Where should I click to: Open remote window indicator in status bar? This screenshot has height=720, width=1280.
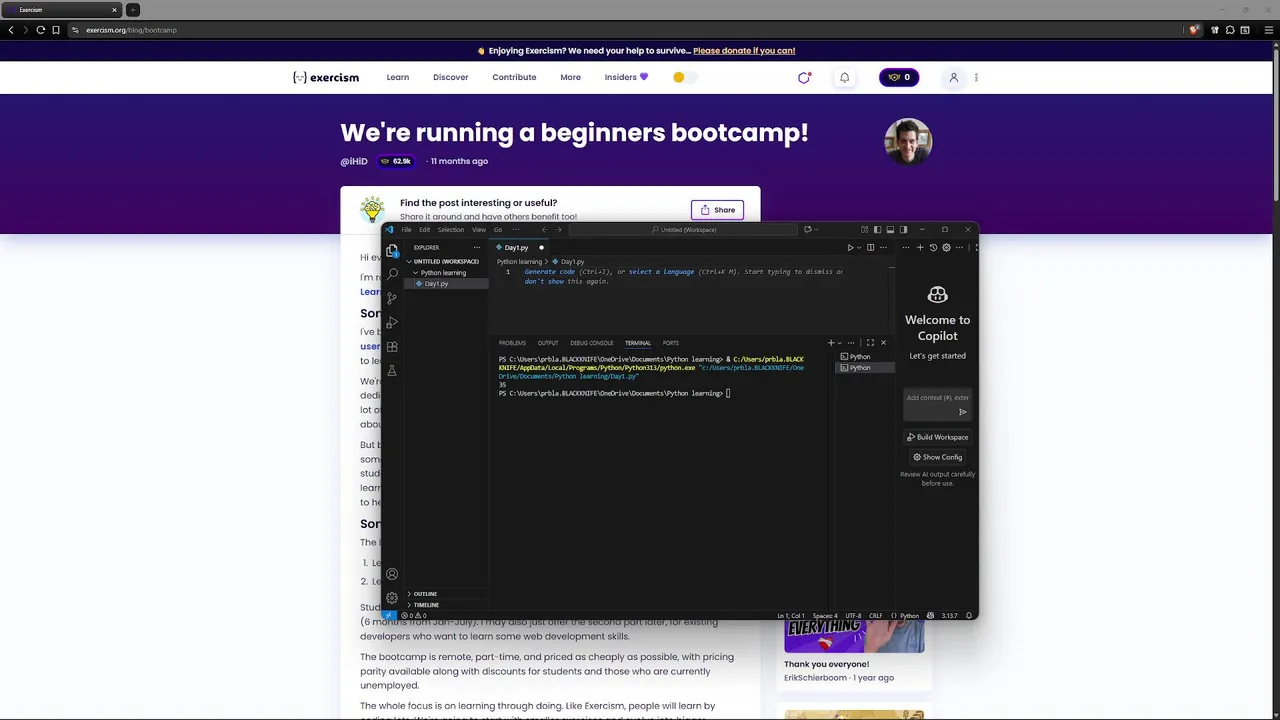point(389,615)
